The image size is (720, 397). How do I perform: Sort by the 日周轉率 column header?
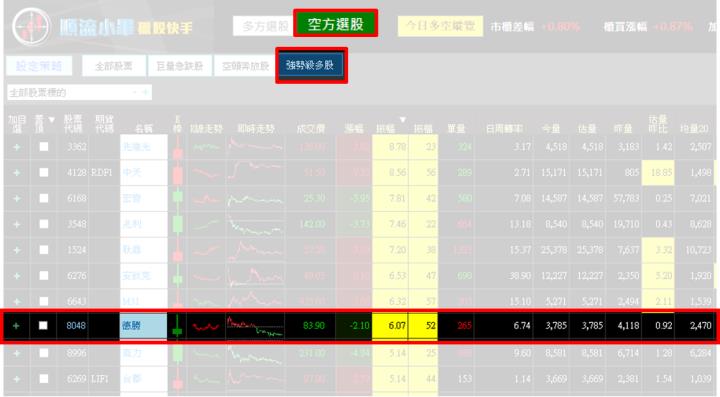coord(504,129)
